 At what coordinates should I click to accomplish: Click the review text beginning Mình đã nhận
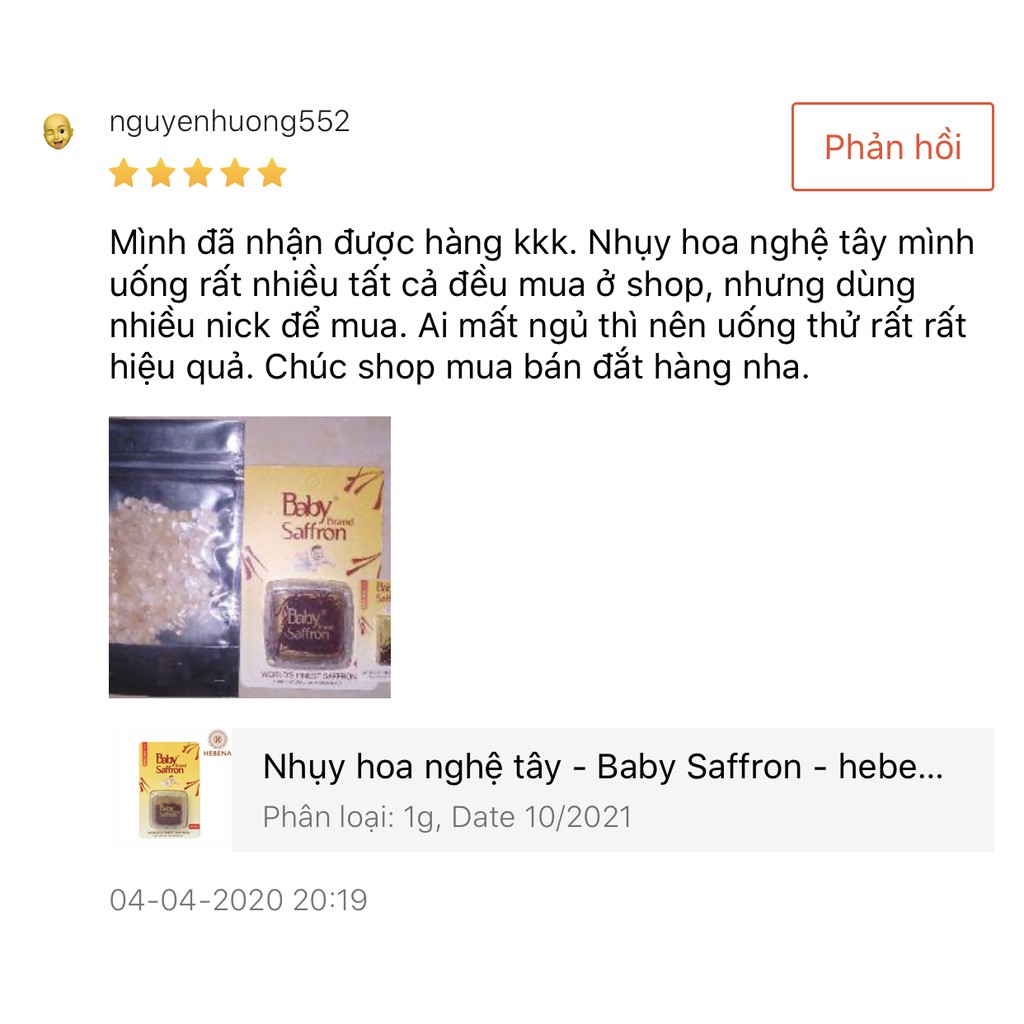click(x=542, y=305)
